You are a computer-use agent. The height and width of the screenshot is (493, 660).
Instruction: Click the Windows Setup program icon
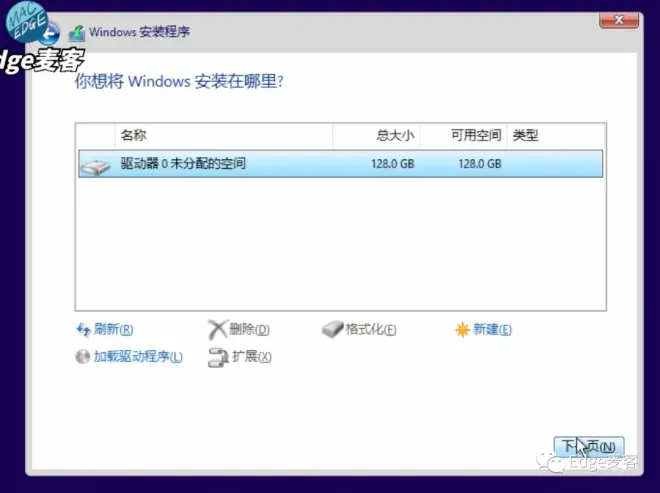(x=77, y=33)
